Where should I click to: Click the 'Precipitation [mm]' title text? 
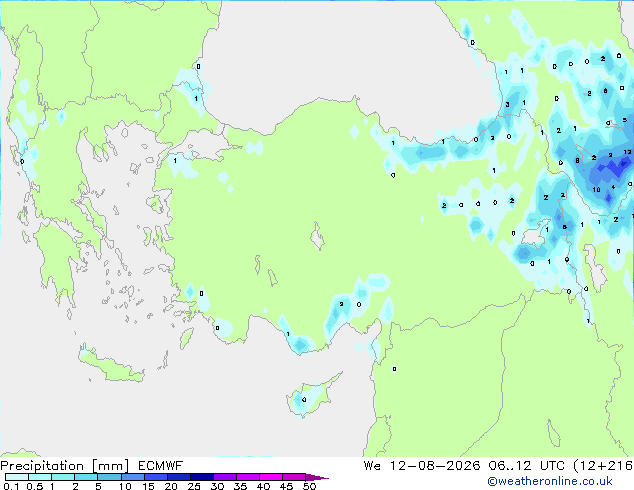(65, 466)
